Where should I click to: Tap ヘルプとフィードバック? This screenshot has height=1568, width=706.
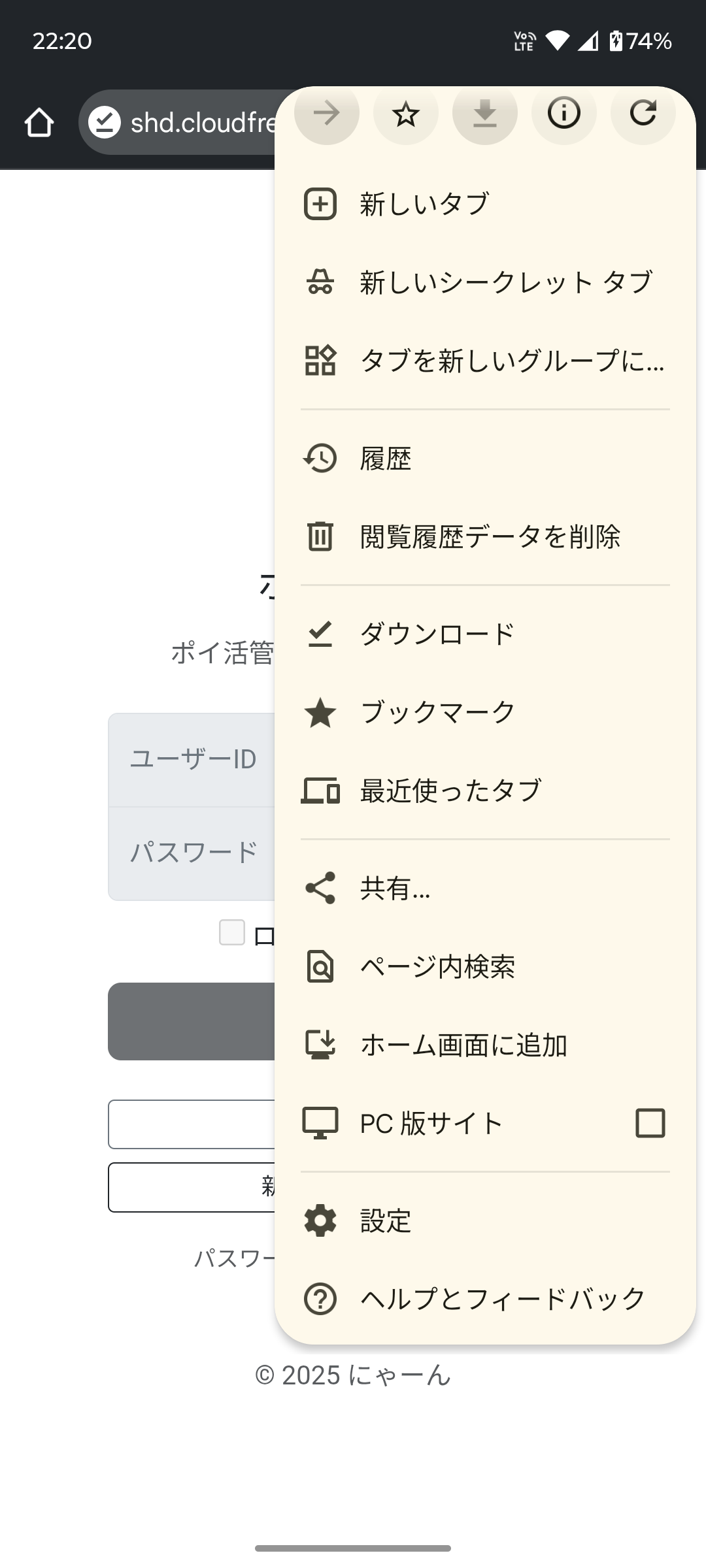[x=501, y=1299]
